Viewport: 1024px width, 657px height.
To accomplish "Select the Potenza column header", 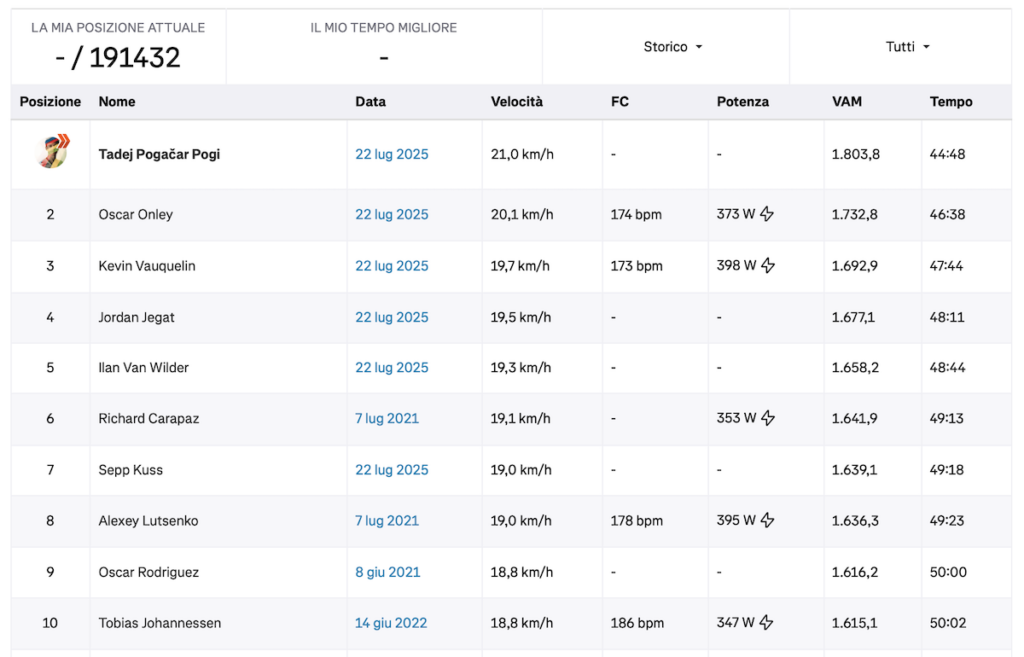I will (743, 102).
